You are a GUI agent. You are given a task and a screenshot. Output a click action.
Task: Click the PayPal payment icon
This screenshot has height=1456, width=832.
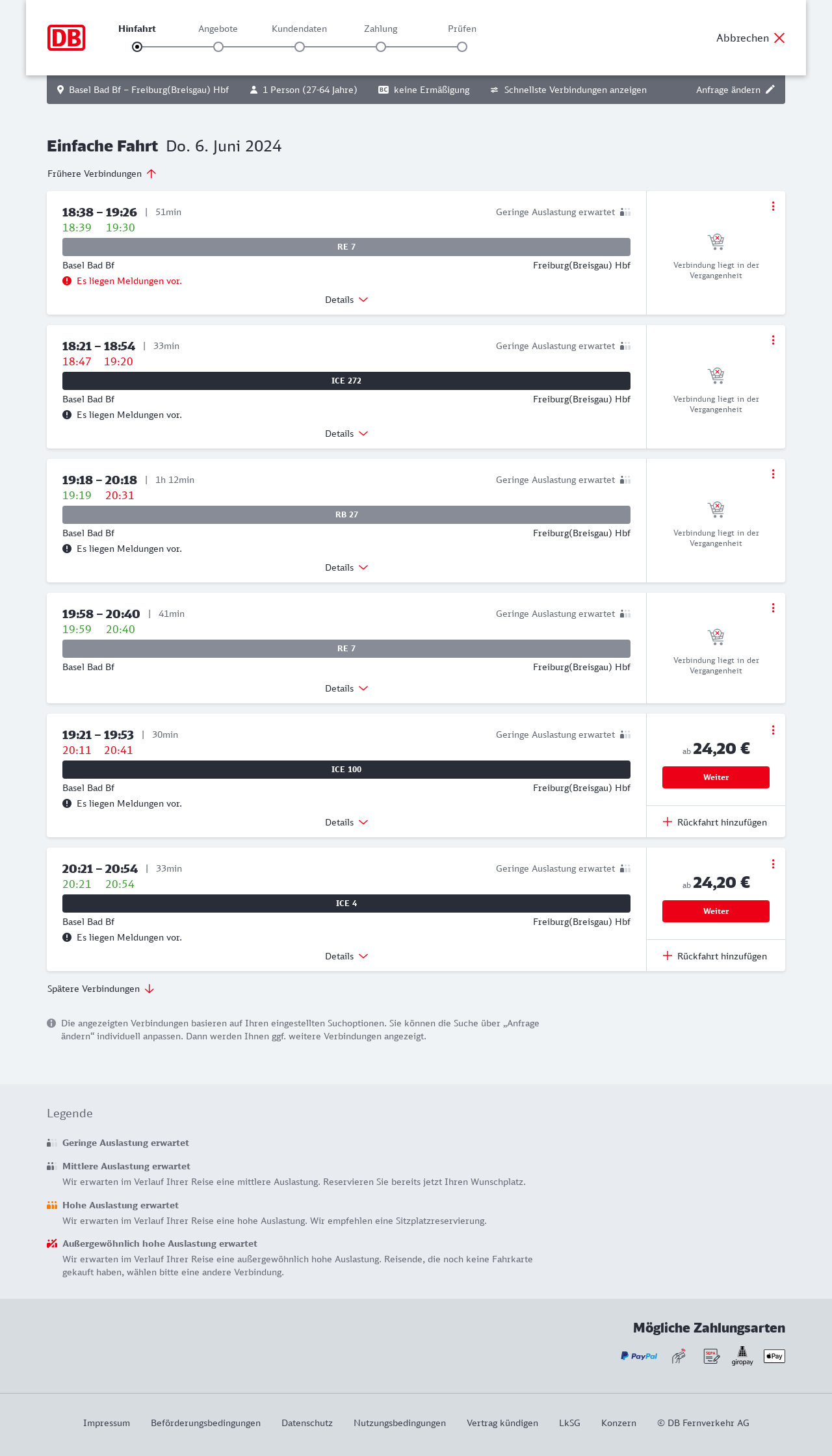pyautogui.click(x=639, y=1356)
